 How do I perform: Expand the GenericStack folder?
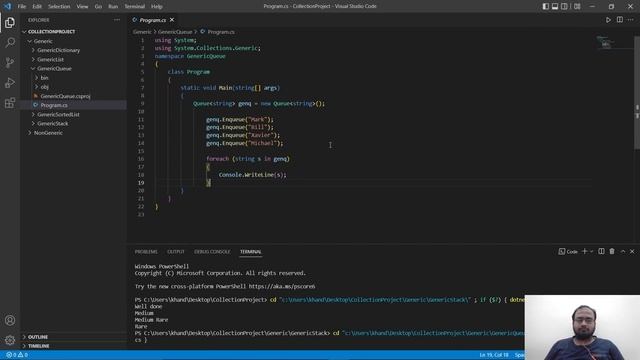[x=53, y=123]
